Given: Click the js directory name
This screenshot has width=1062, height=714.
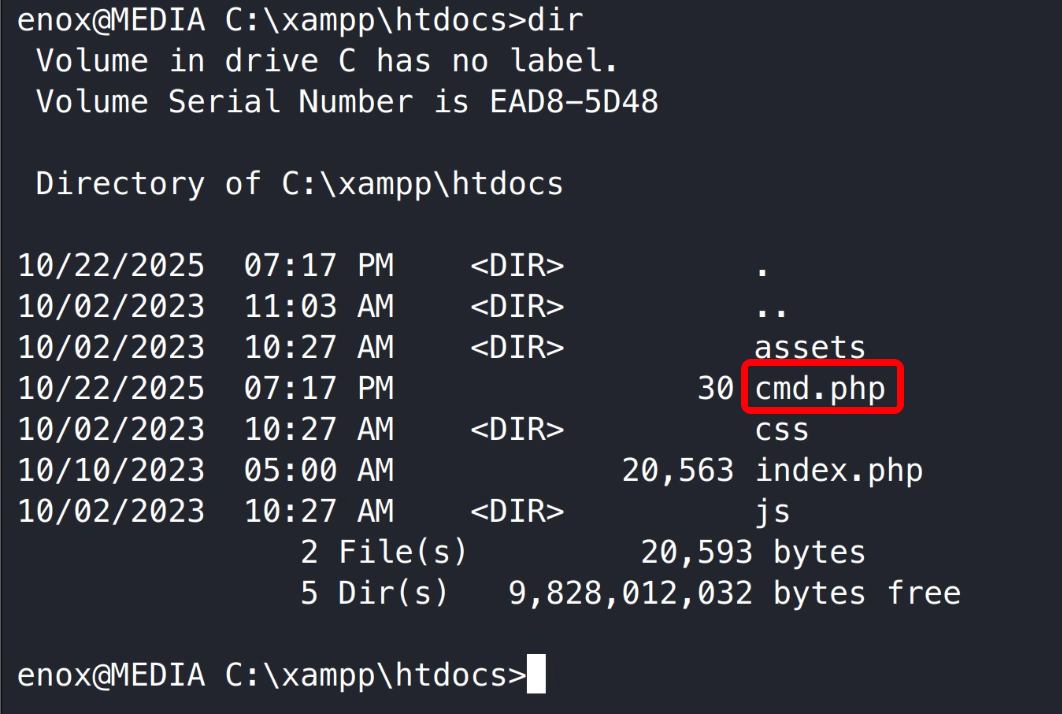Looking at the screenshot, I should (772, 511).
